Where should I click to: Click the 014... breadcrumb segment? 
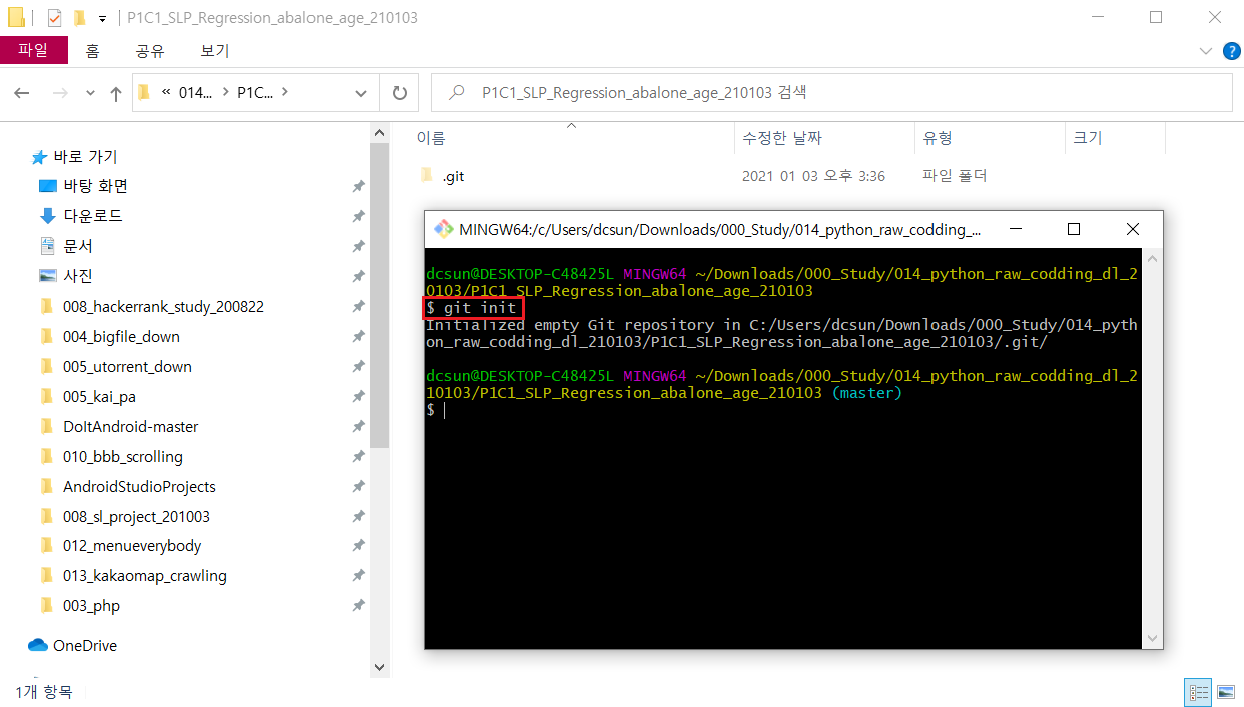coord(196,92)
